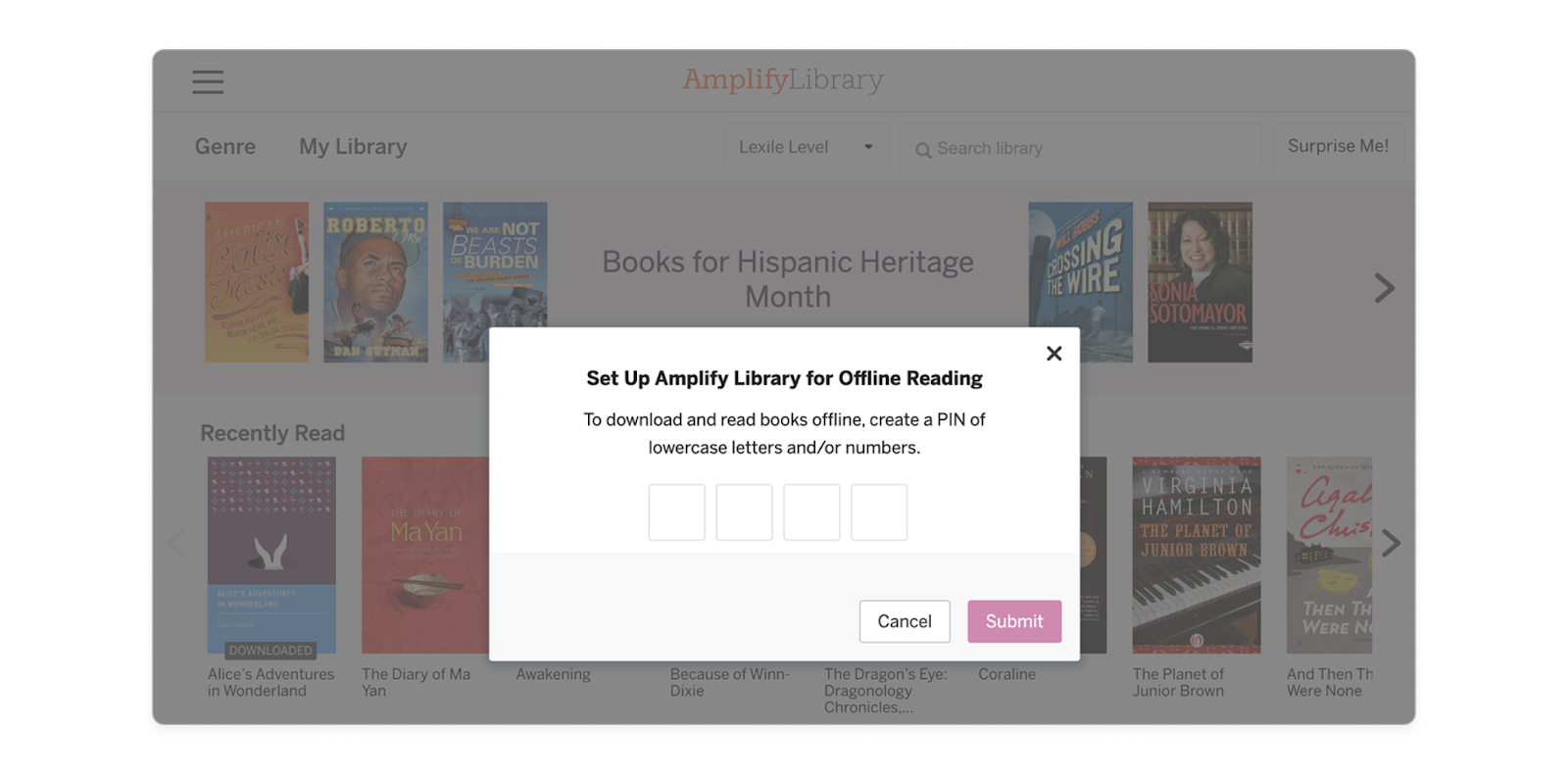Click the magnifying glass search icon
The width and height of the screenshot is (1568, 774).
point(922,149)
